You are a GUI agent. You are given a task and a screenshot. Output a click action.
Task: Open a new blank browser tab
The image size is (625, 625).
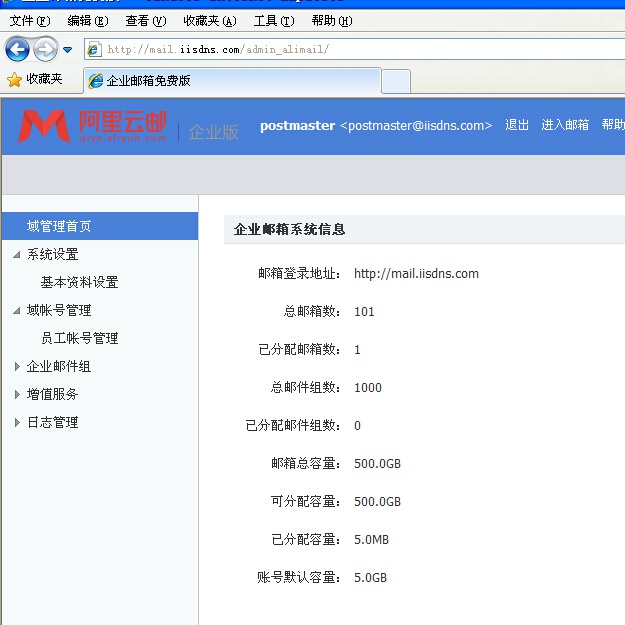tap(396, 80)
